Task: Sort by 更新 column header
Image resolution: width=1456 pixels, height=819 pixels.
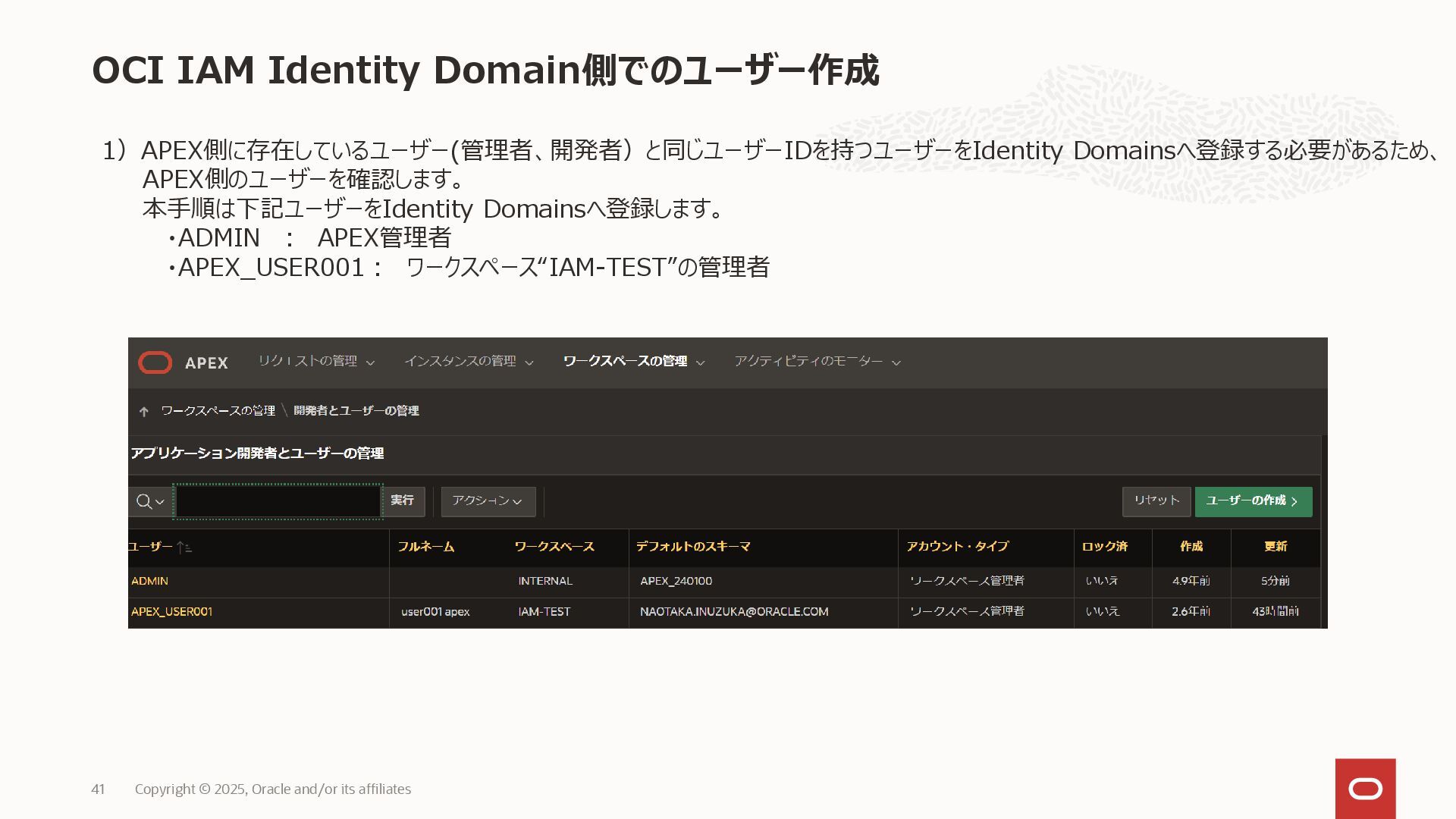Action: [1276, 547]
